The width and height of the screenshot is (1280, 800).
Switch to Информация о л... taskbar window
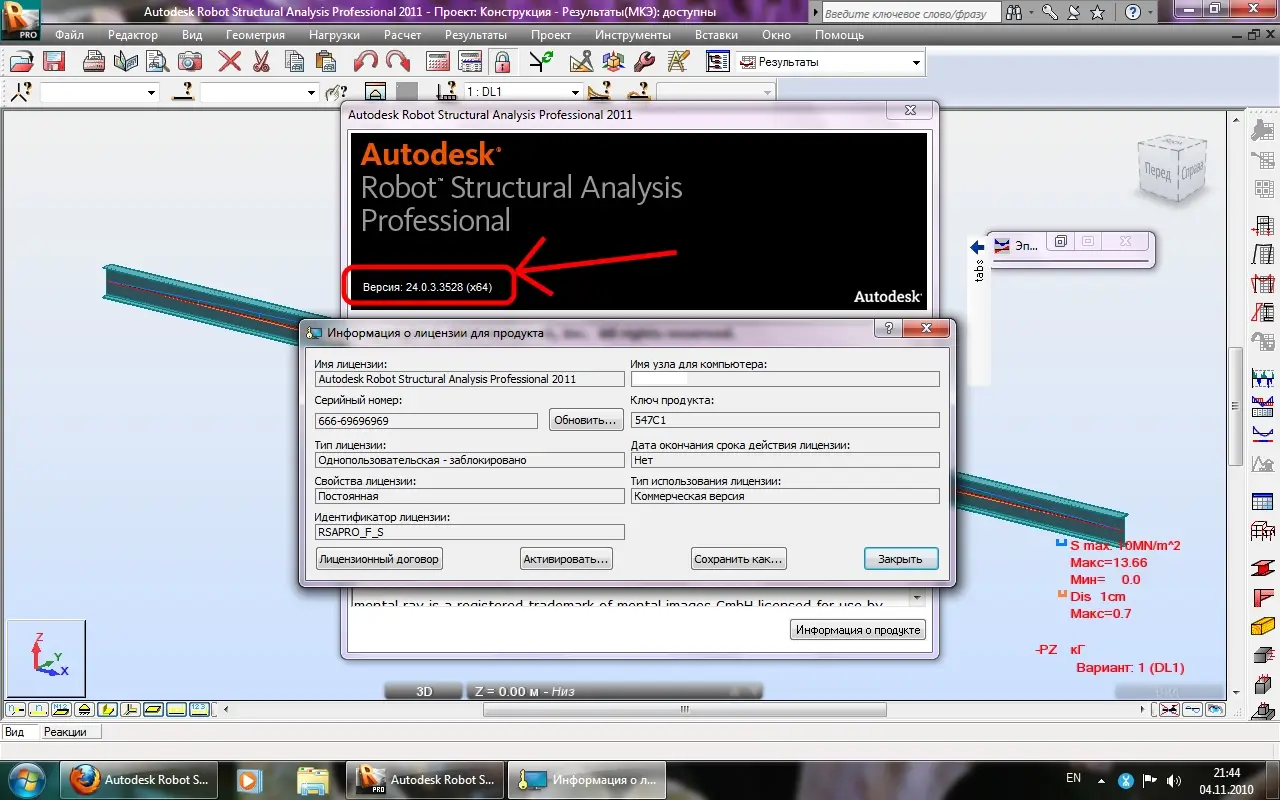click(x=586, y=780)
